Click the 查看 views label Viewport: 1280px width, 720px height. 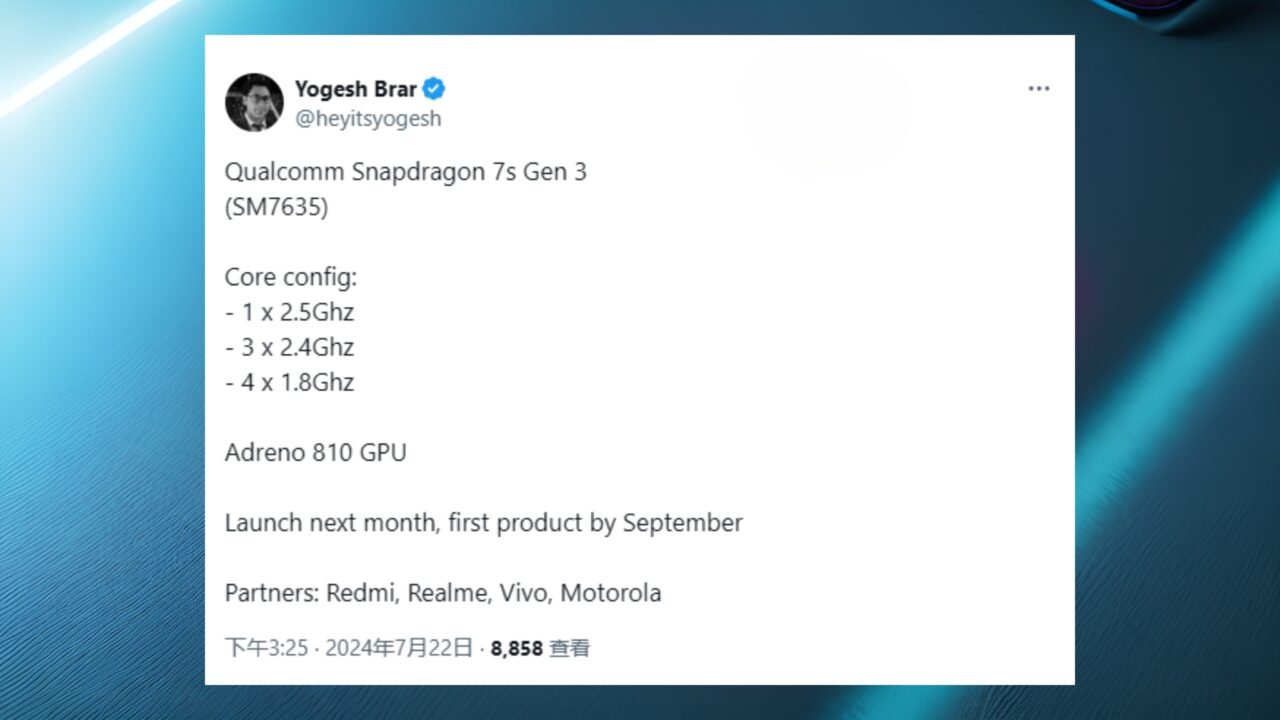(x=570, y=648)
